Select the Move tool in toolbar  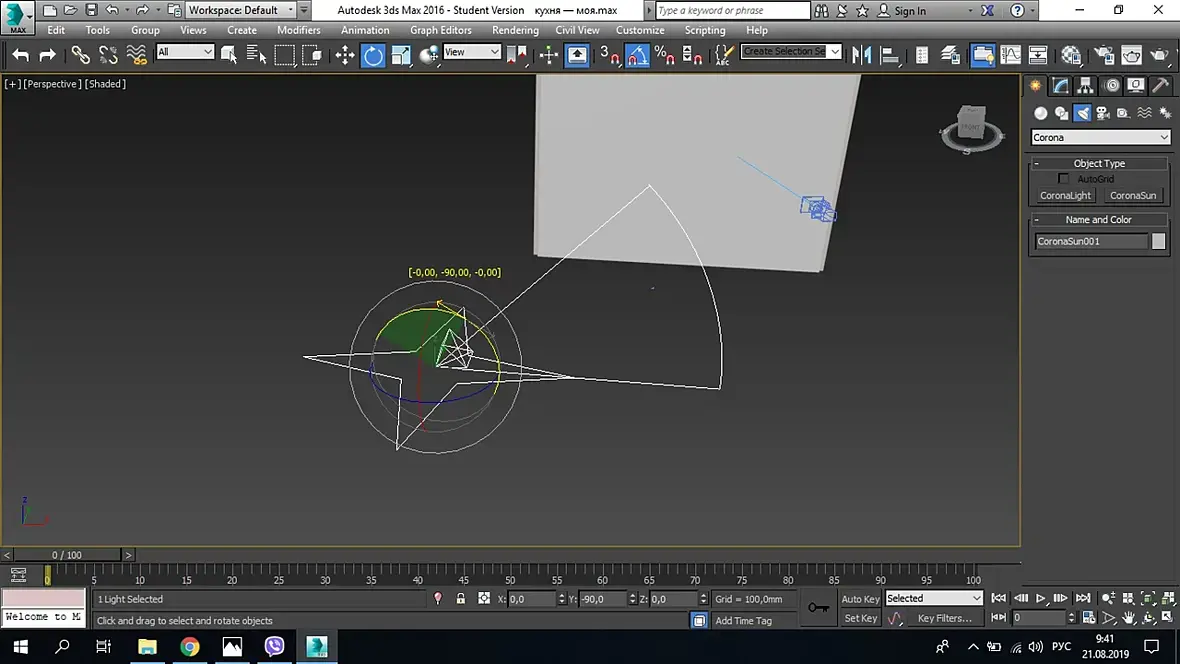(x=345, y=56)
